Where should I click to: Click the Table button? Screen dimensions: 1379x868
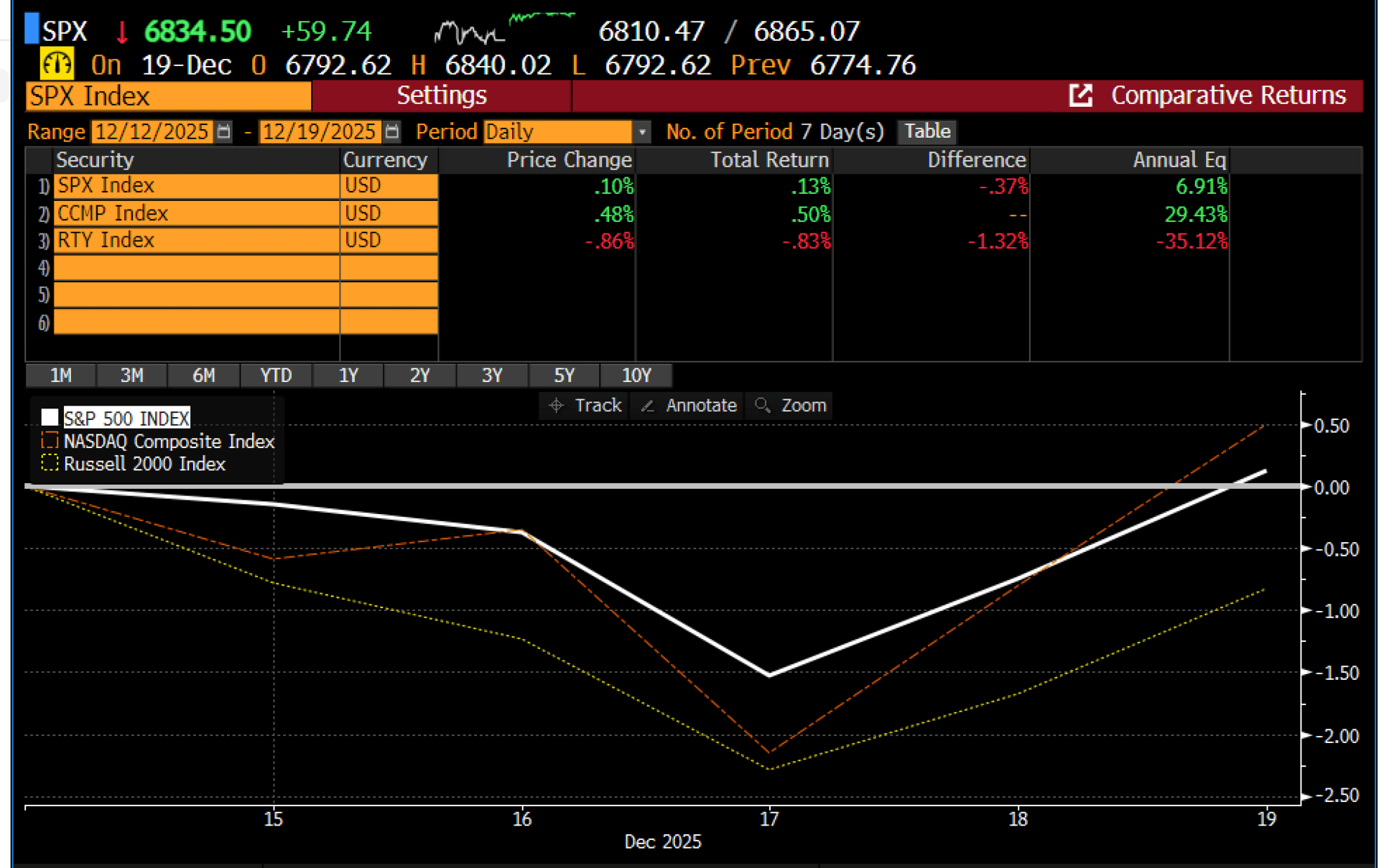[x=927, y=131]
